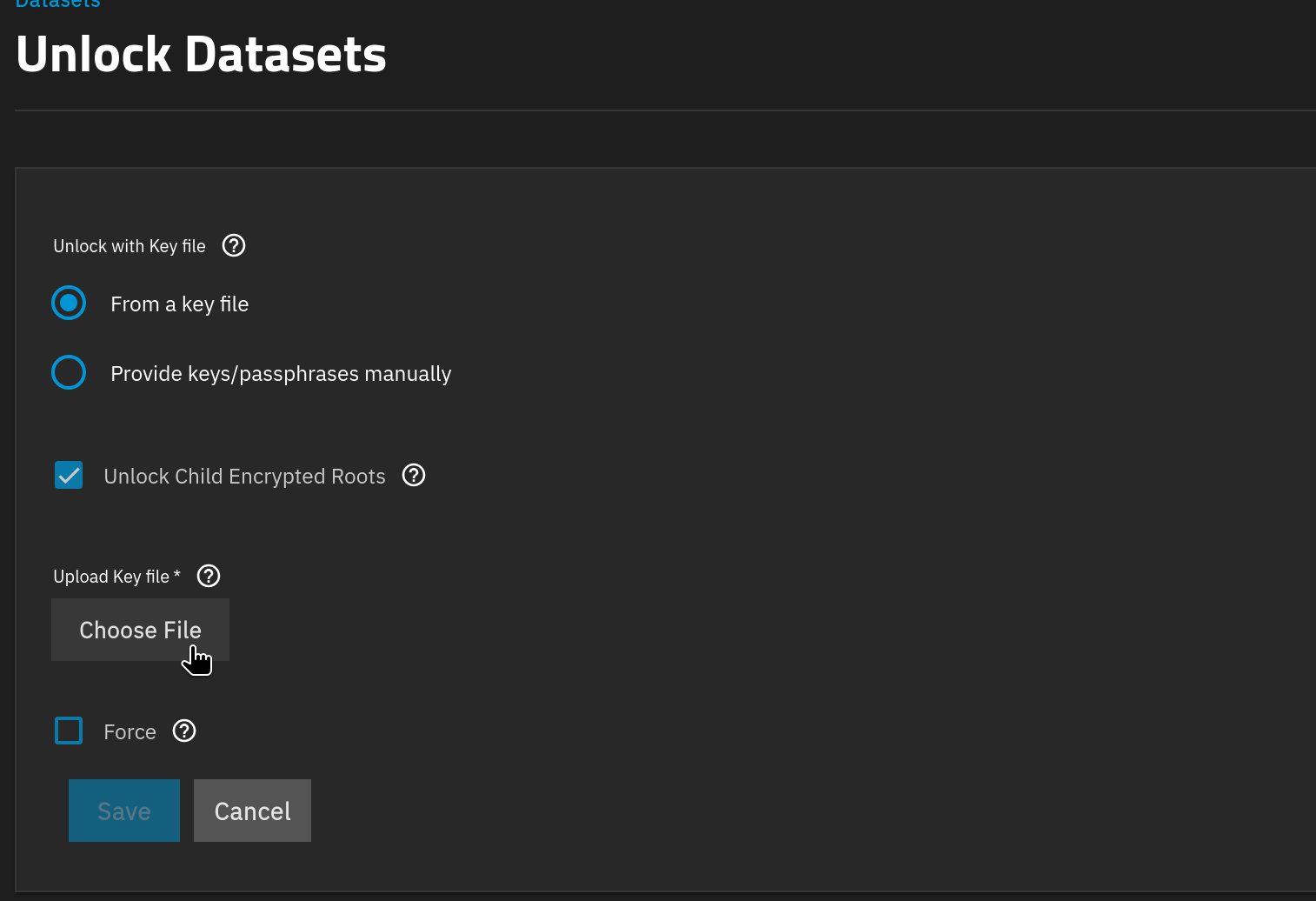The width and height of the screenshot is (1316, 901).
Task: Open help for Unlock with Key file
Action: point(234,246)
